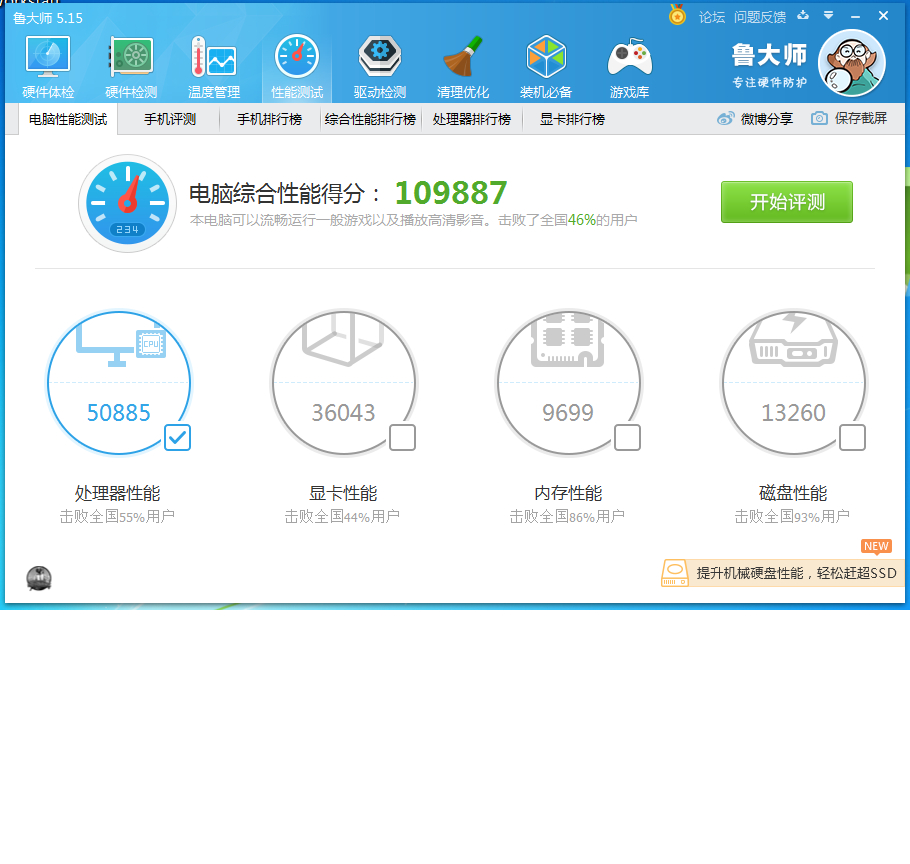Open the title bar dropdown menu
The height and width of the screenshot is (864, 910).
829,16
